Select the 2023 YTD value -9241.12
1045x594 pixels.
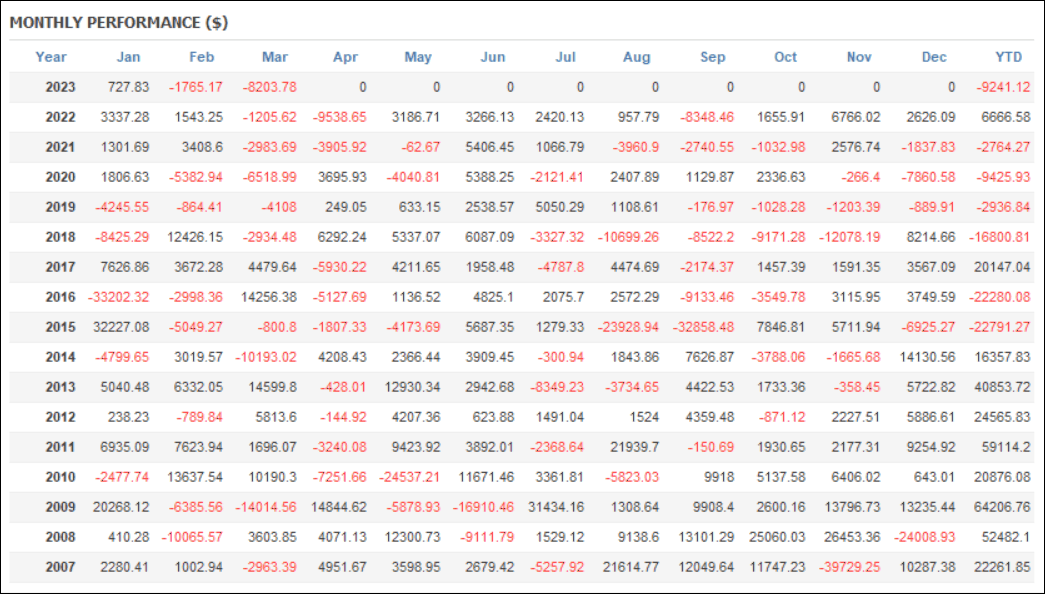pos(1002,87)
